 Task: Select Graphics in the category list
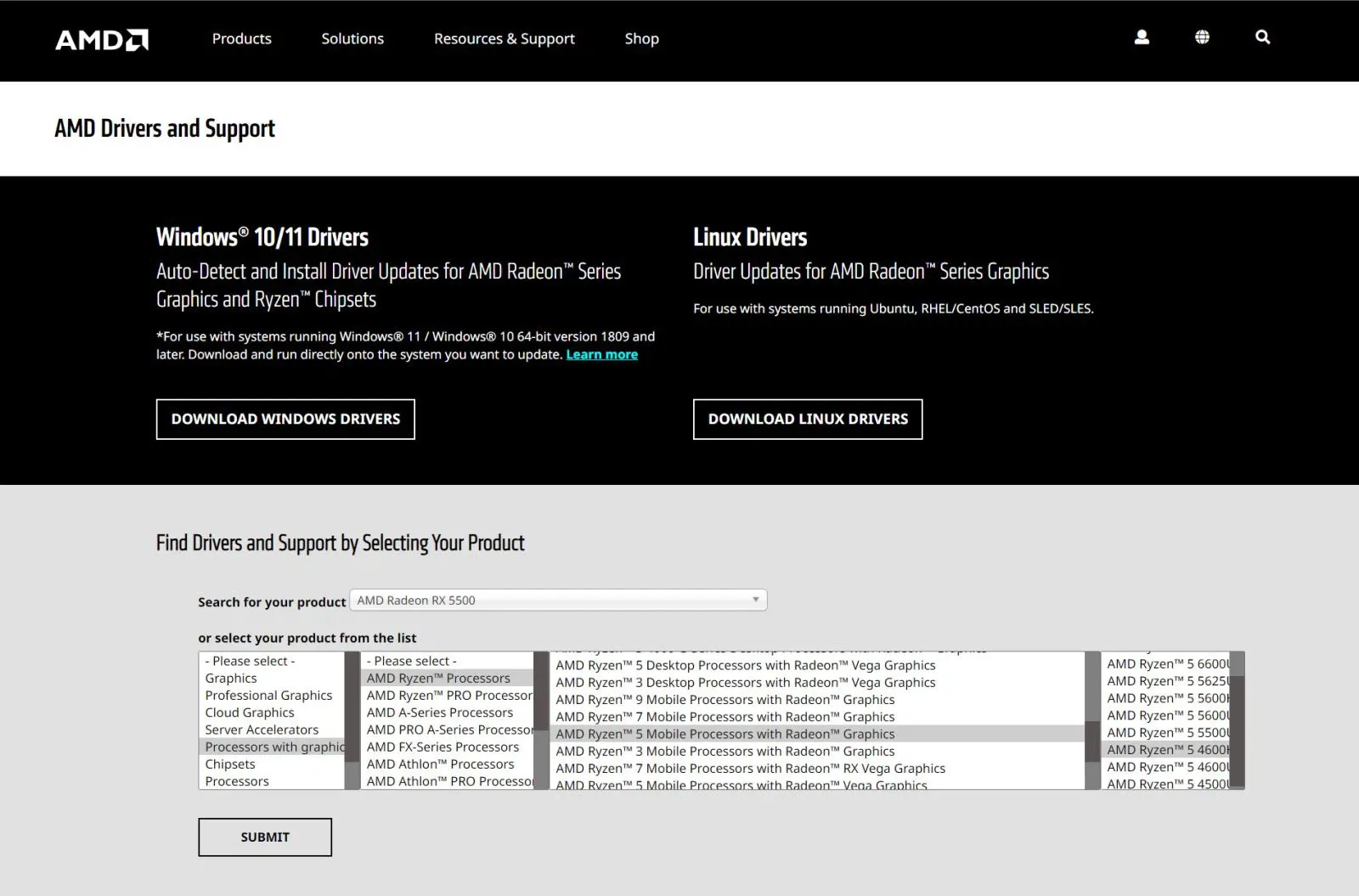[x=271, y=678]
